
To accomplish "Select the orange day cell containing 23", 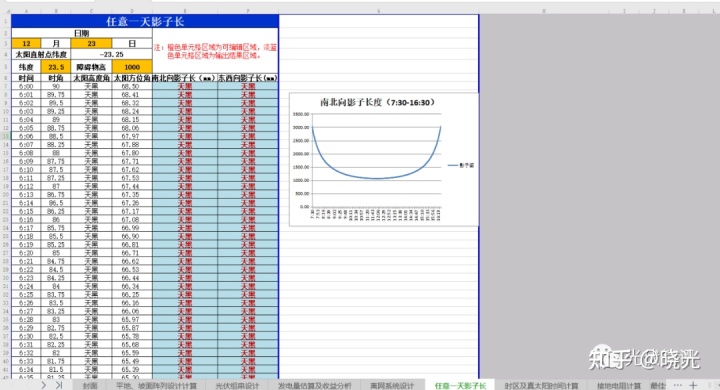I will (x=91, y=43).
